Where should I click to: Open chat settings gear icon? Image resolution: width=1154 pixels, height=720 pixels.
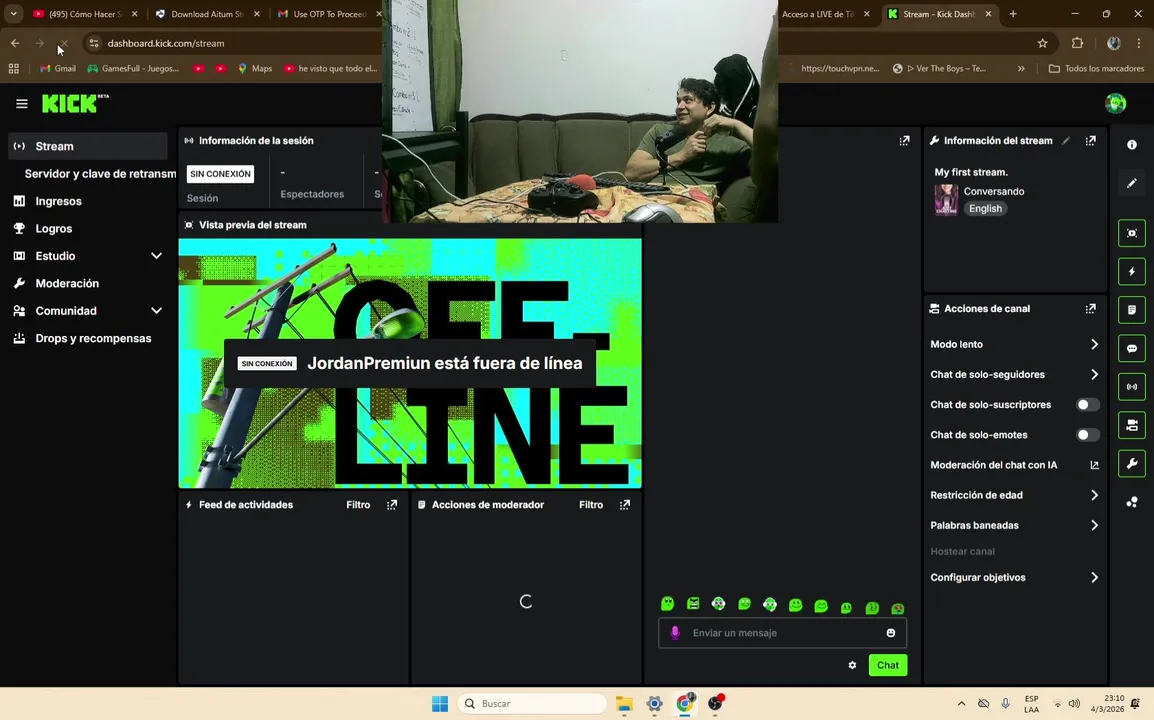point(852,666)
